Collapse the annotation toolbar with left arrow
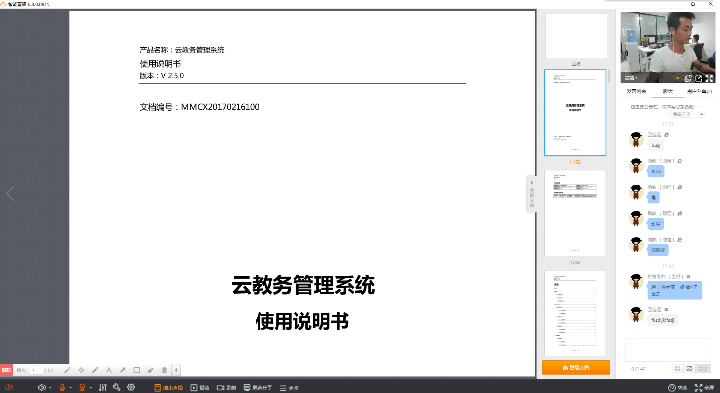The height and width of the screenshot is (393, 720). (176, 370)
